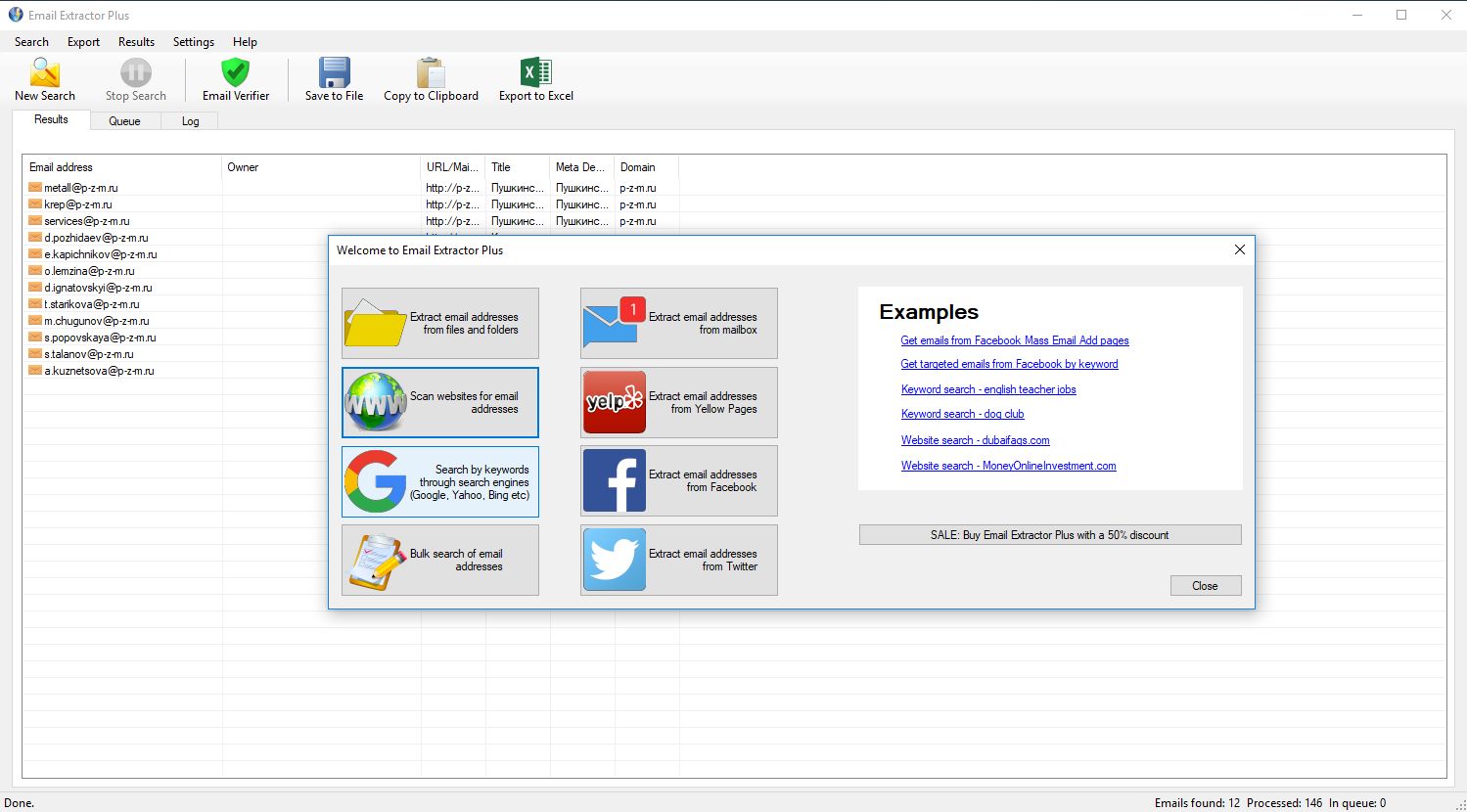Open Keyword search dog club example
Screen dimensions: 1467x812
tap(962, 414)
